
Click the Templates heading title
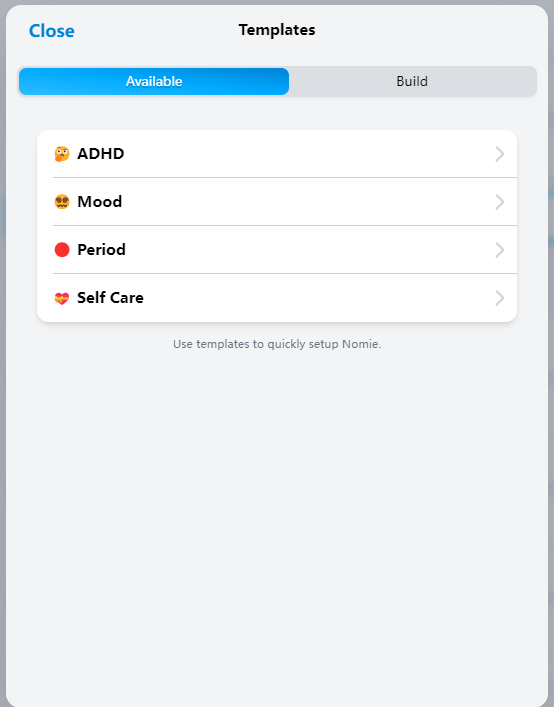(x=277, y=30)
